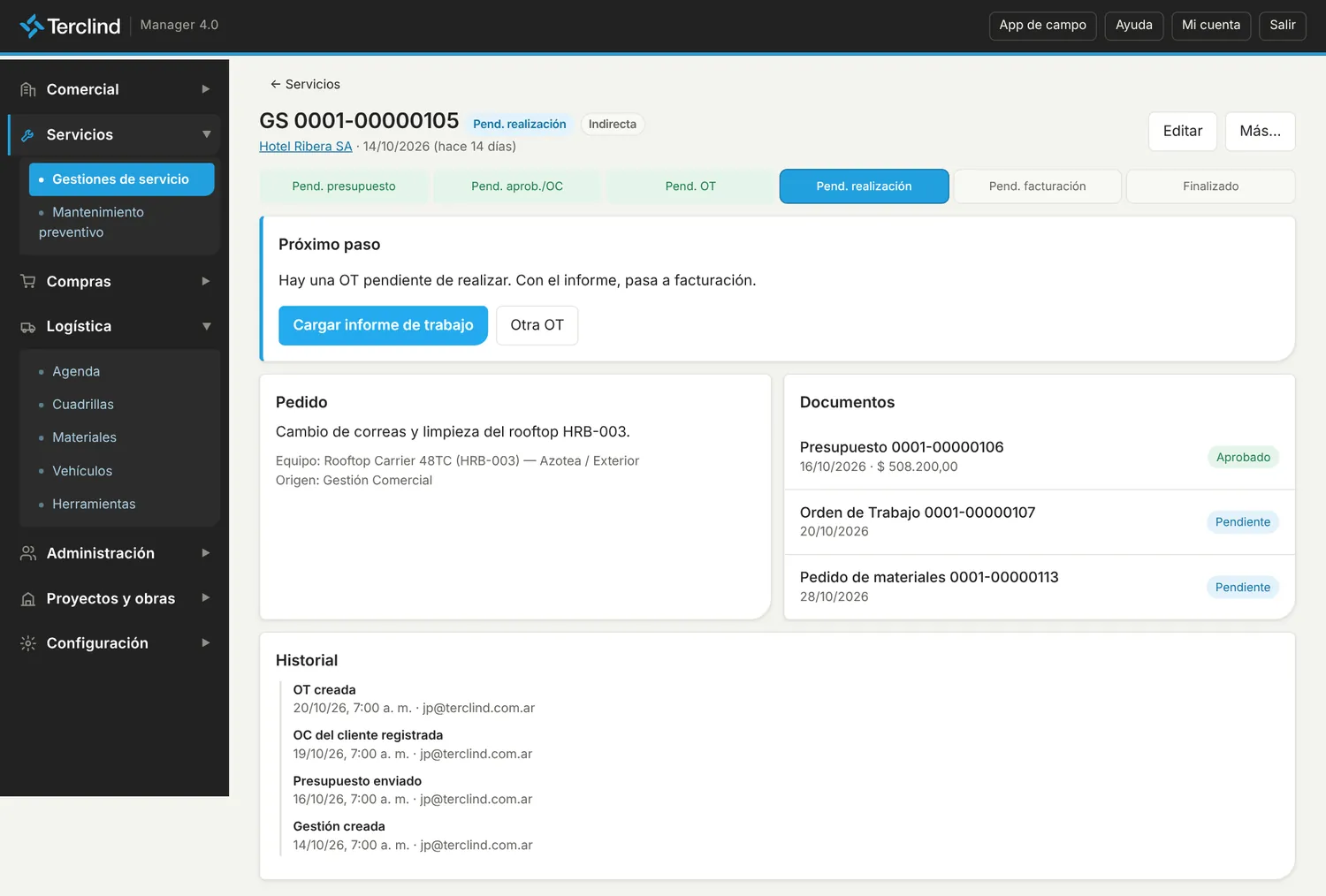The height and width of the screenshot is (896, 1326).
Task: Open Materiales section
Action: point(84,437)
